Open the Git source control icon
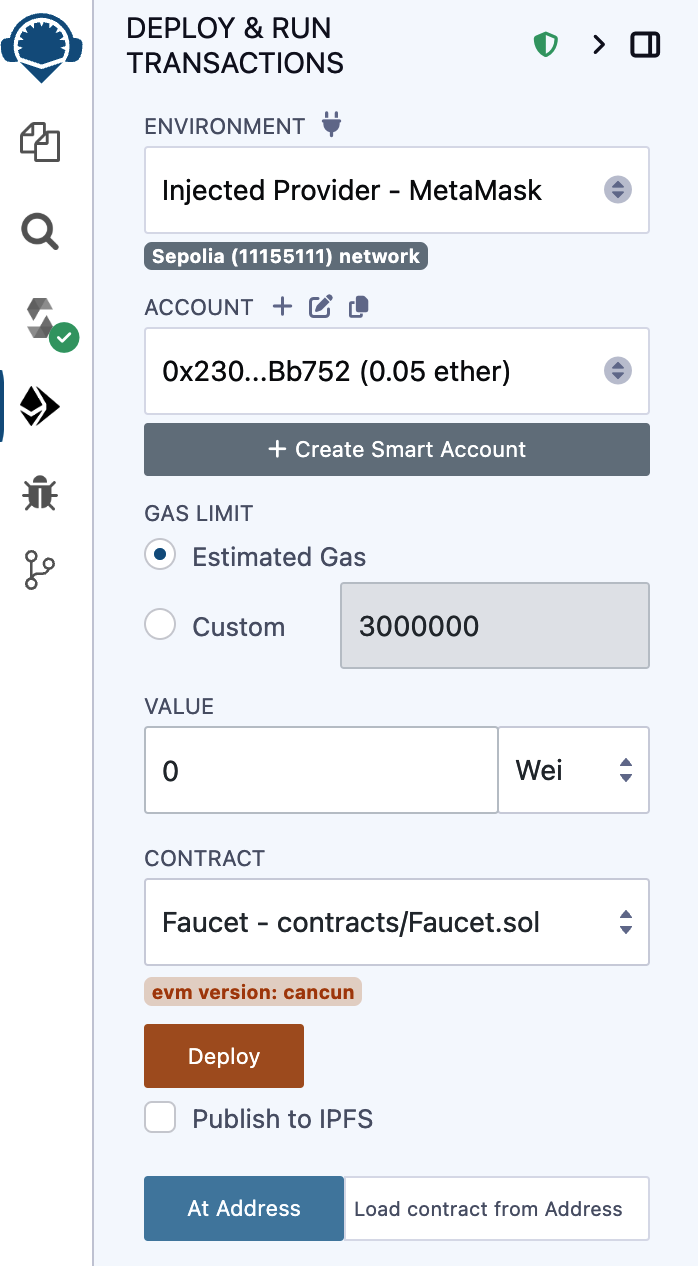This screenshot has height=1266, width=698. pyautogui.click(x=41, y=571)
